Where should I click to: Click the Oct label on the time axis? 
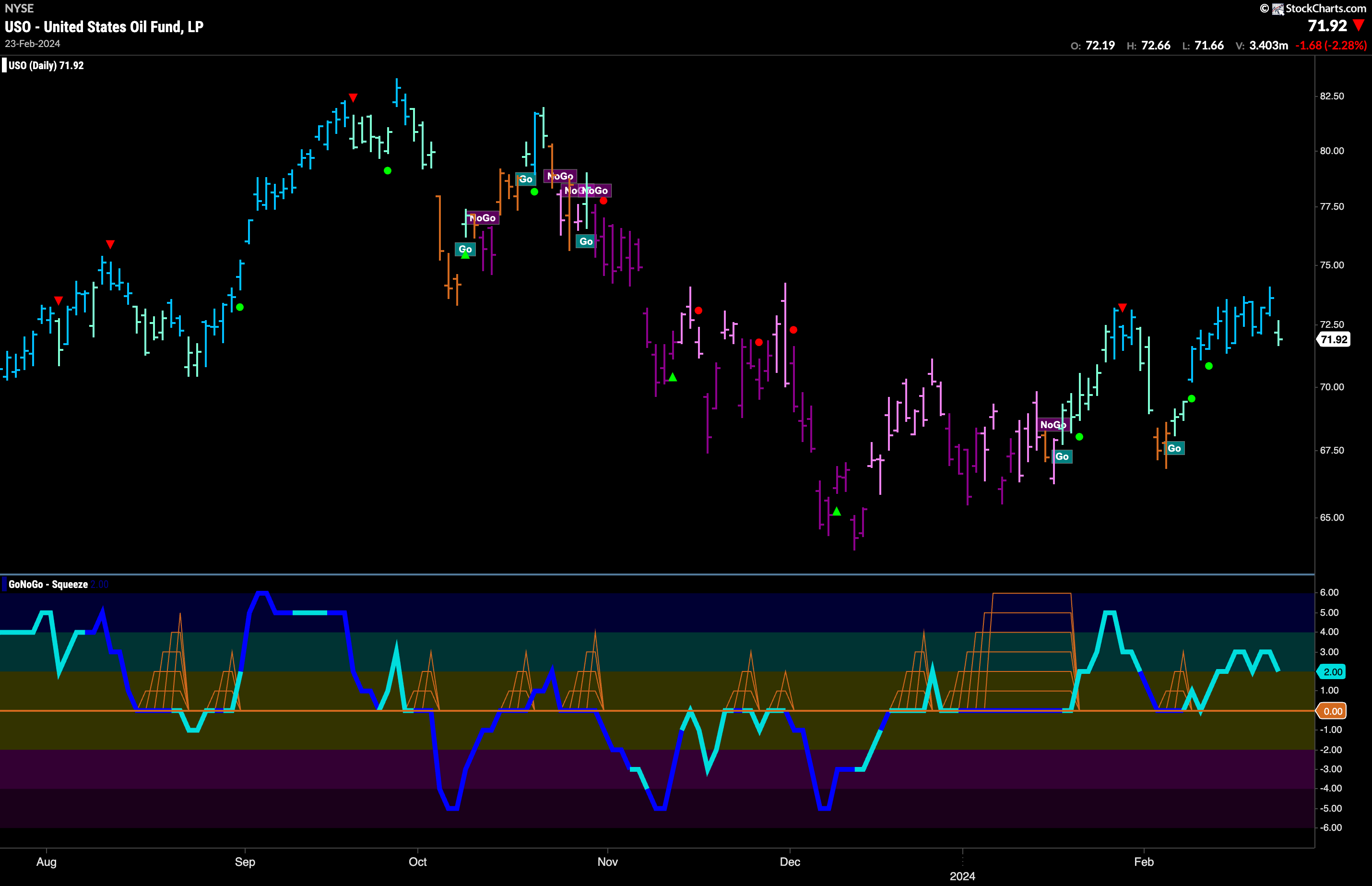click(417, 862)
